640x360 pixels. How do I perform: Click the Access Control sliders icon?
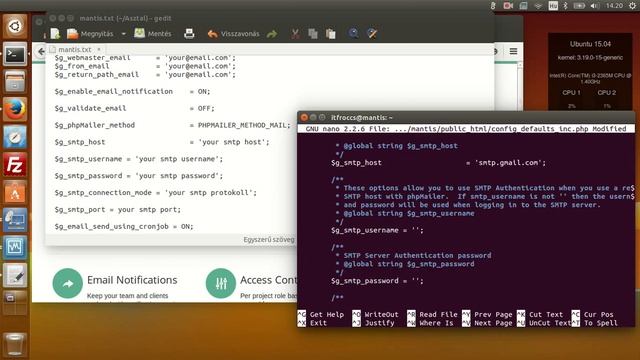pos(221,283)
